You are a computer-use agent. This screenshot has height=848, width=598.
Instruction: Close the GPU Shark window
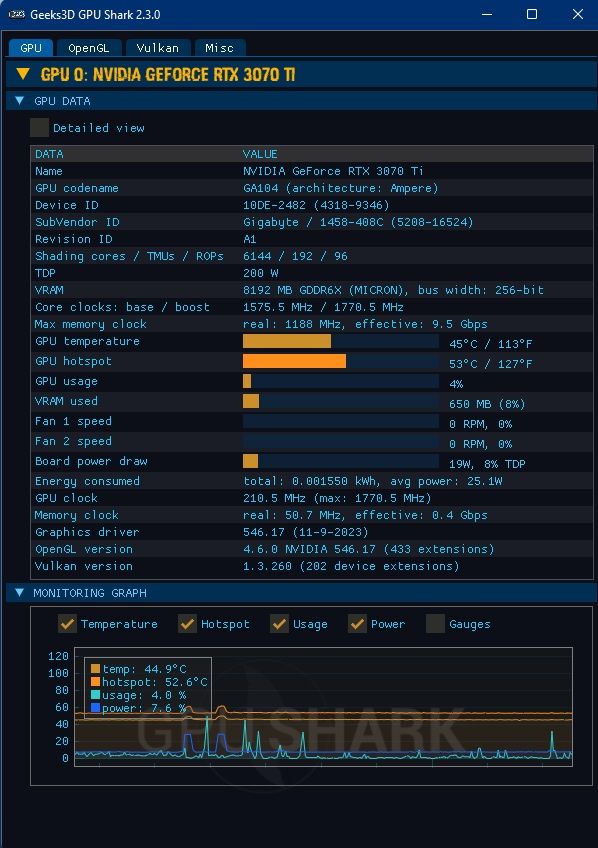[577, 15]
